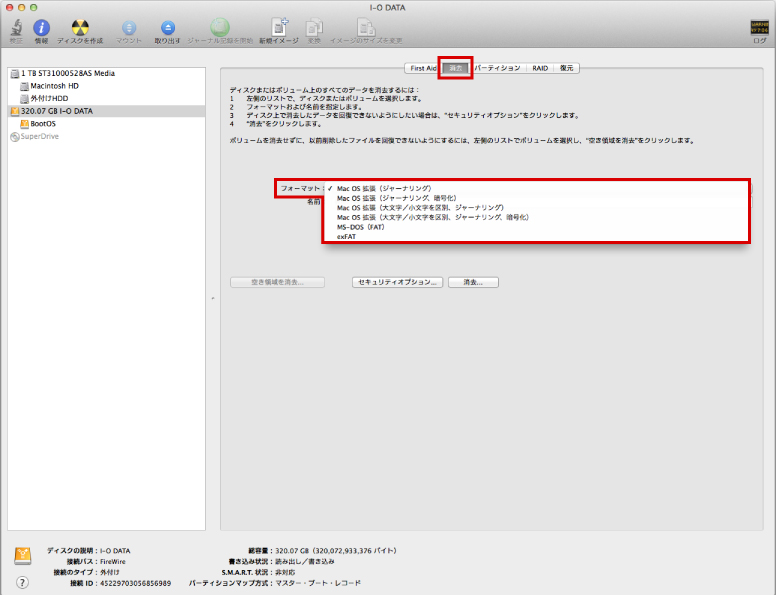This screenshot has height=595, width=776.
Task: Open the RAID tab
Action: pyautogui.click(x=539, y=68)
